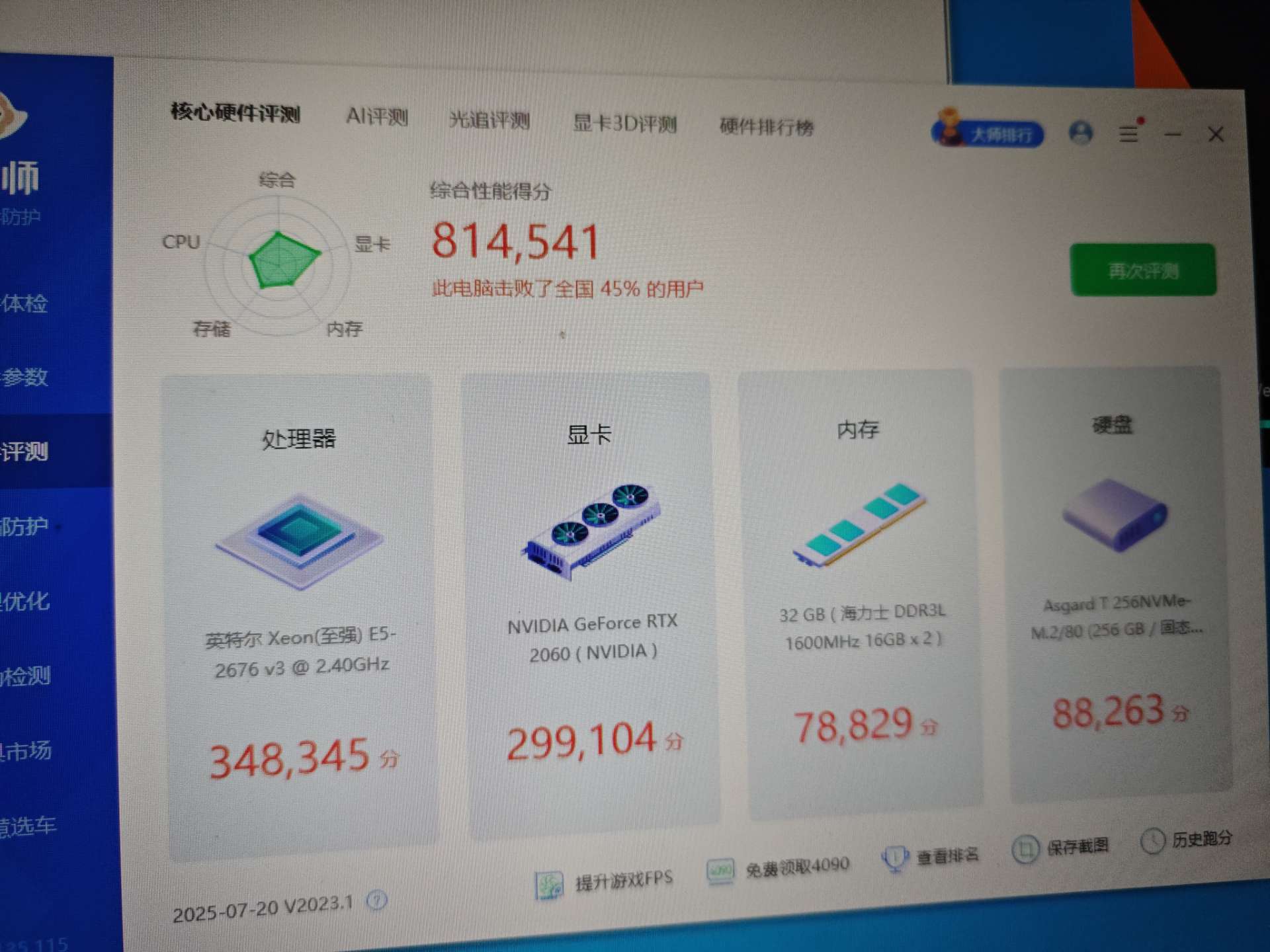Click the 存储 label on radar chart
The width and height of the screenshot is (1270, 952).
tap(212, 329)
